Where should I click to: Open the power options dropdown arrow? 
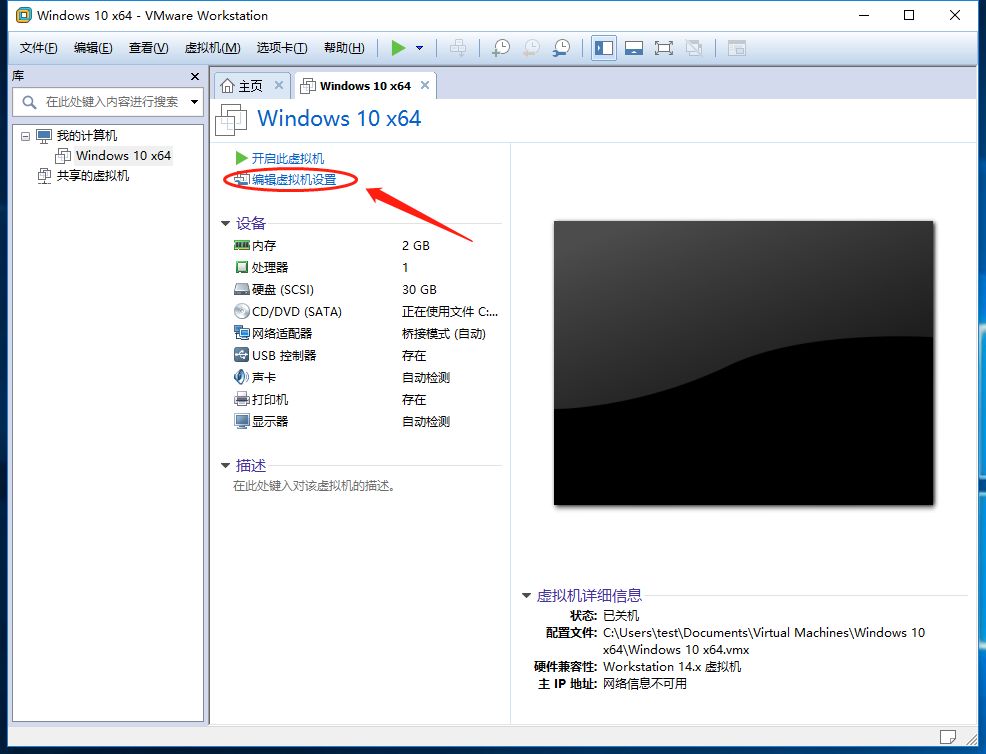[419, 48]
